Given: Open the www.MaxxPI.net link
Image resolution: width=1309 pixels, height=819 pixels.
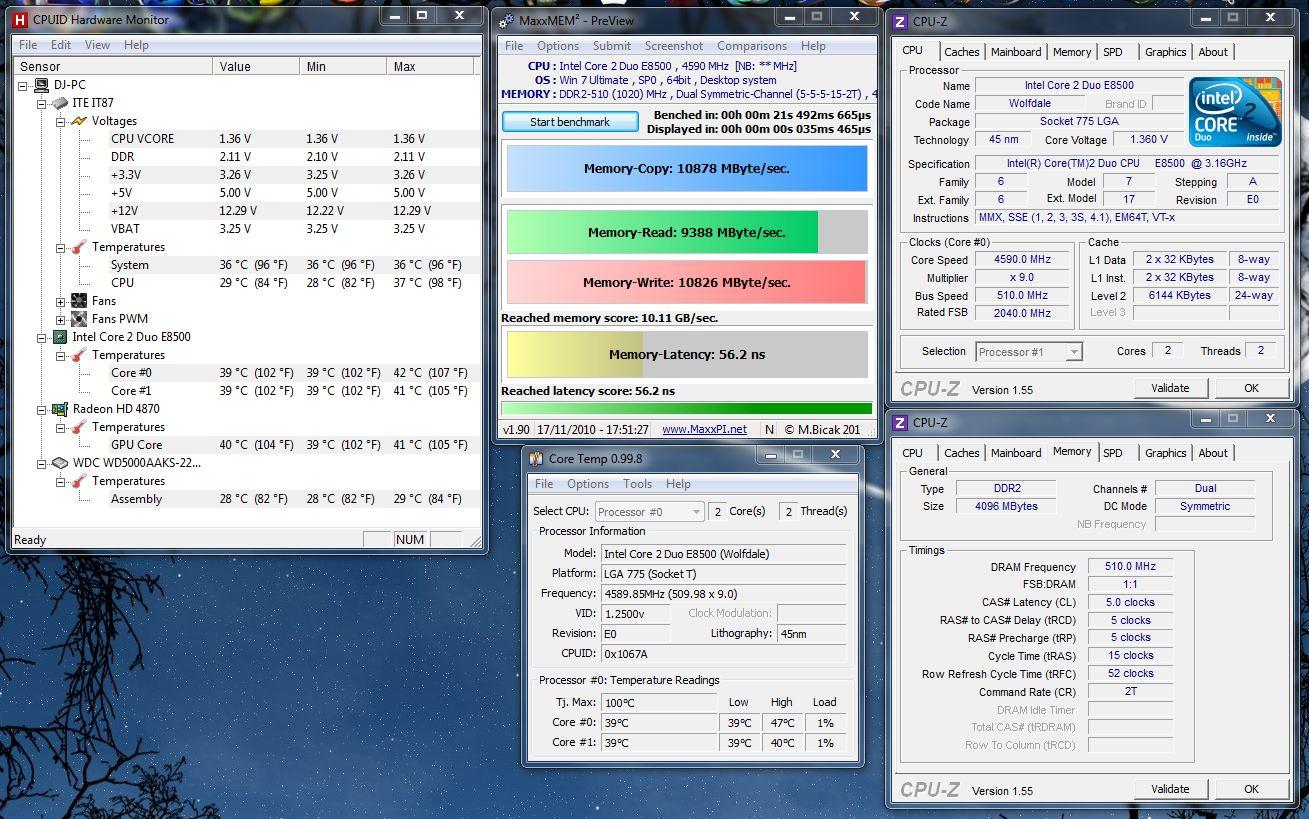Looking at the screenshot, I should coord(704,429).
